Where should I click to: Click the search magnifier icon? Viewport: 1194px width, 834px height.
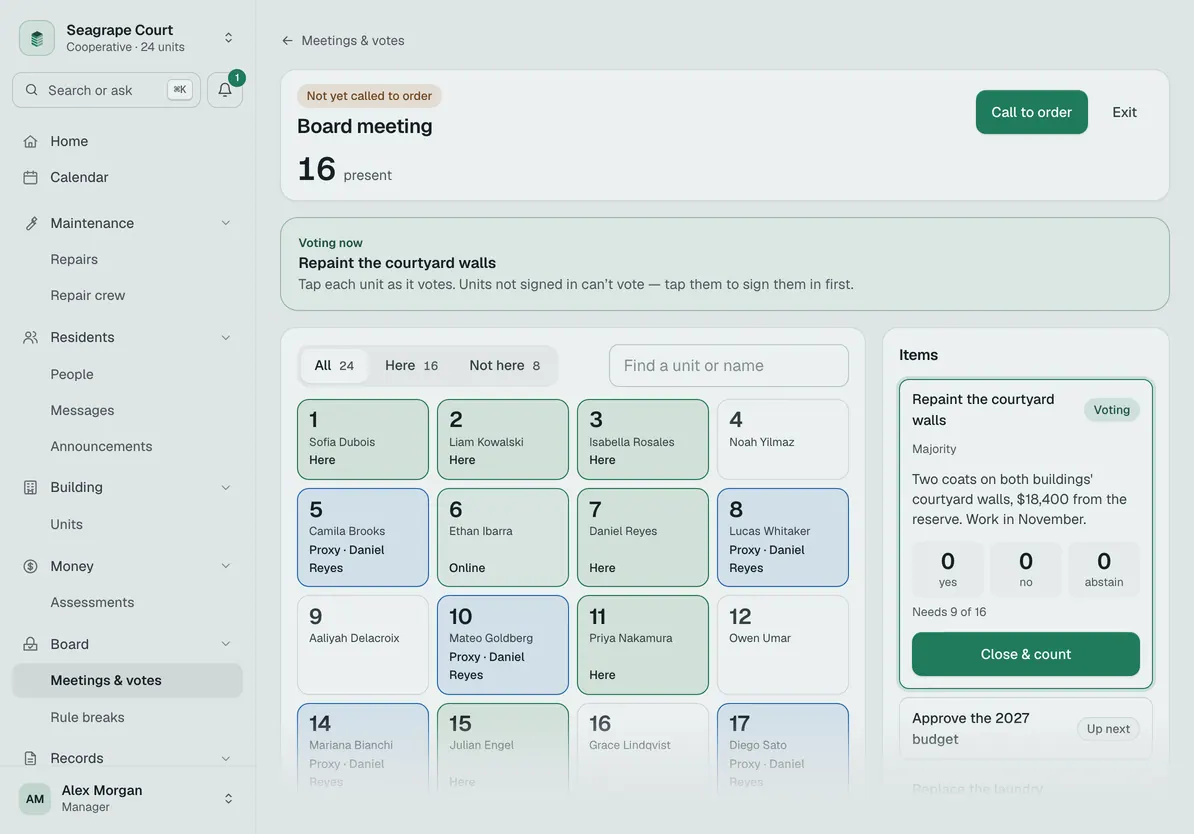pyautogui.click(x=31, y=90)
